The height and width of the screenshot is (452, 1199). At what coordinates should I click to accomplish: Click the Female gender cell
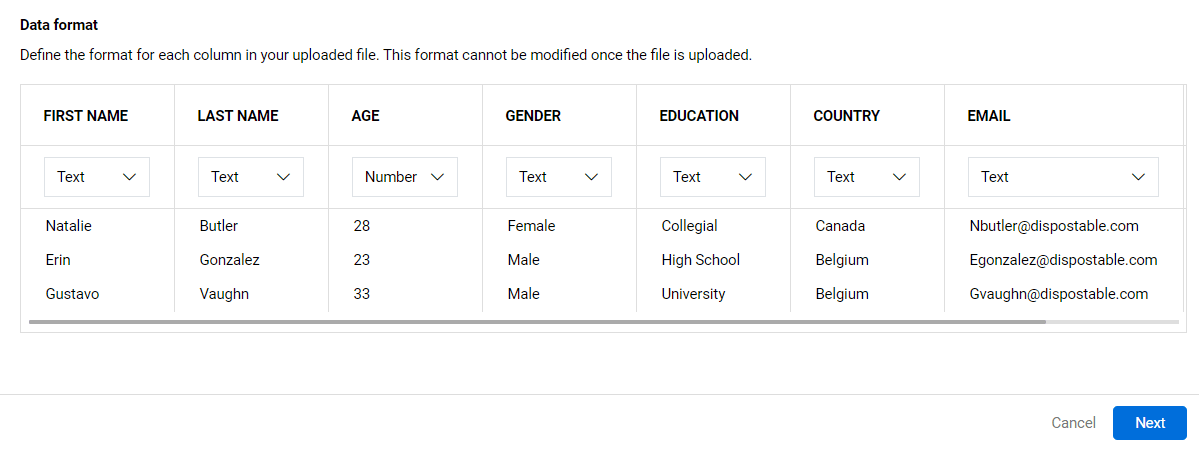tap(531, 226)
